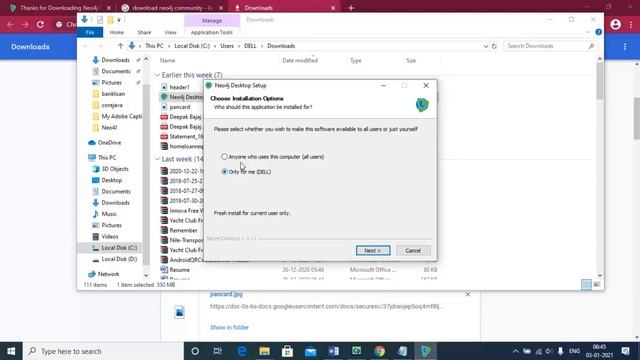Select 'Only for me (DELL)' radio button
This screenshot has width=640, height=360.
[x=224, y=172]
